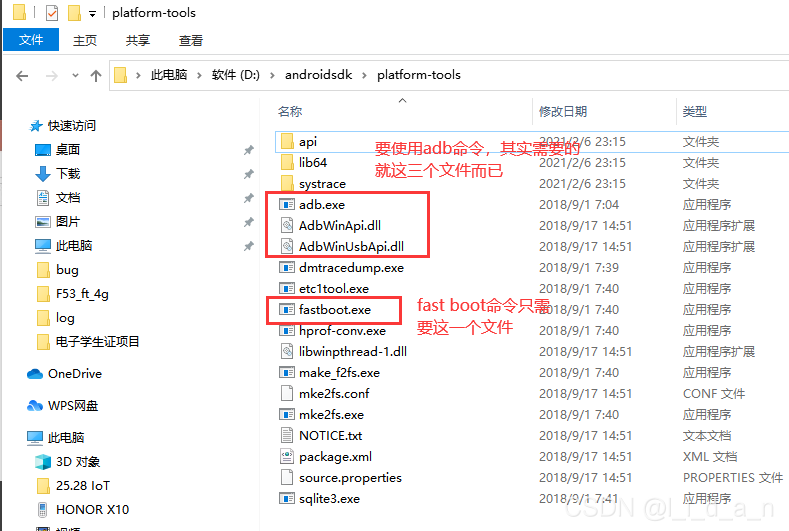This screenshot has height=531, width=789.
Task: Select OneDrive in the navigation pane
Action: coord(74,373)
